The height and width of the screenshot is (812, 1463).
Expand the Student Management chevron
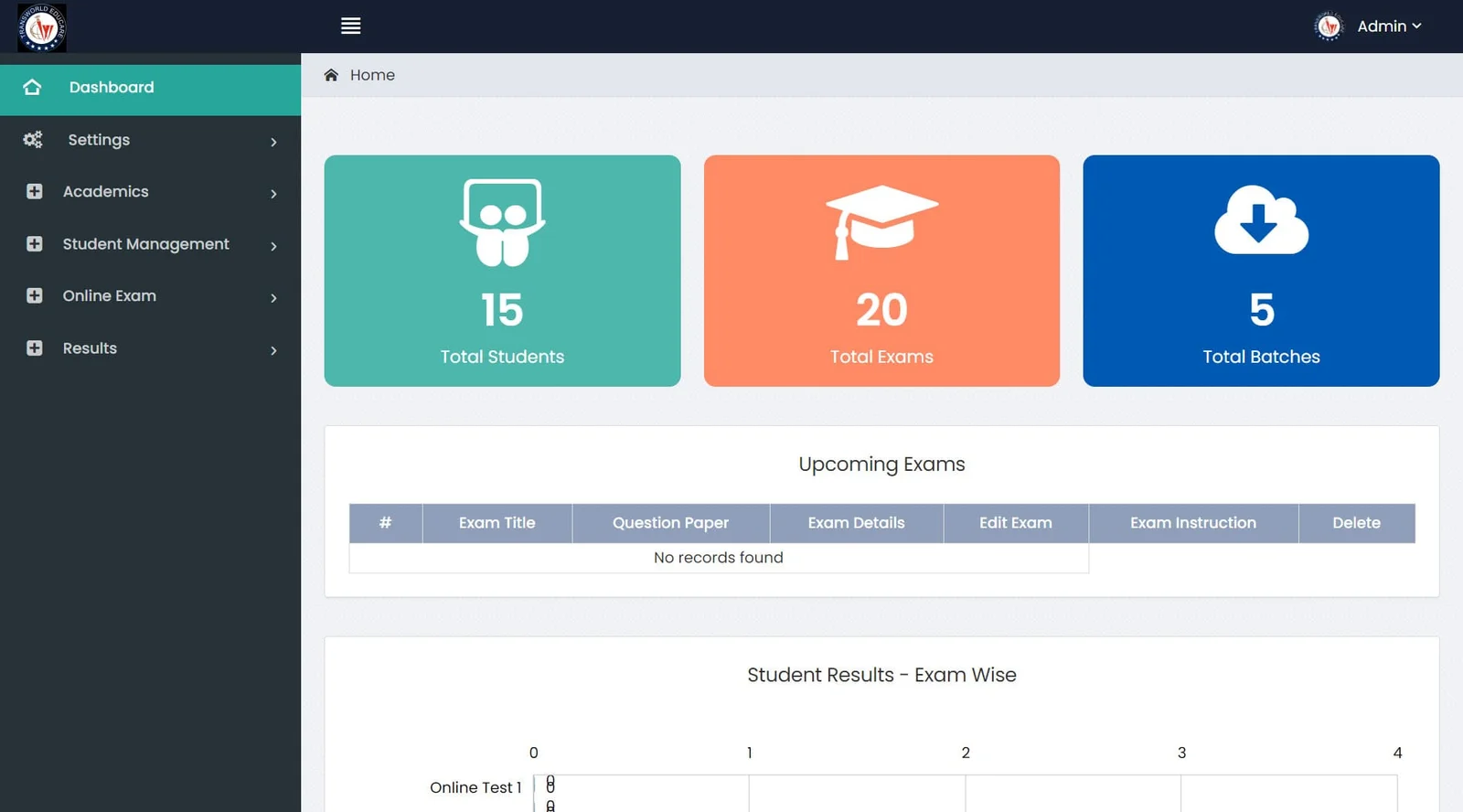tap(273, 246)
